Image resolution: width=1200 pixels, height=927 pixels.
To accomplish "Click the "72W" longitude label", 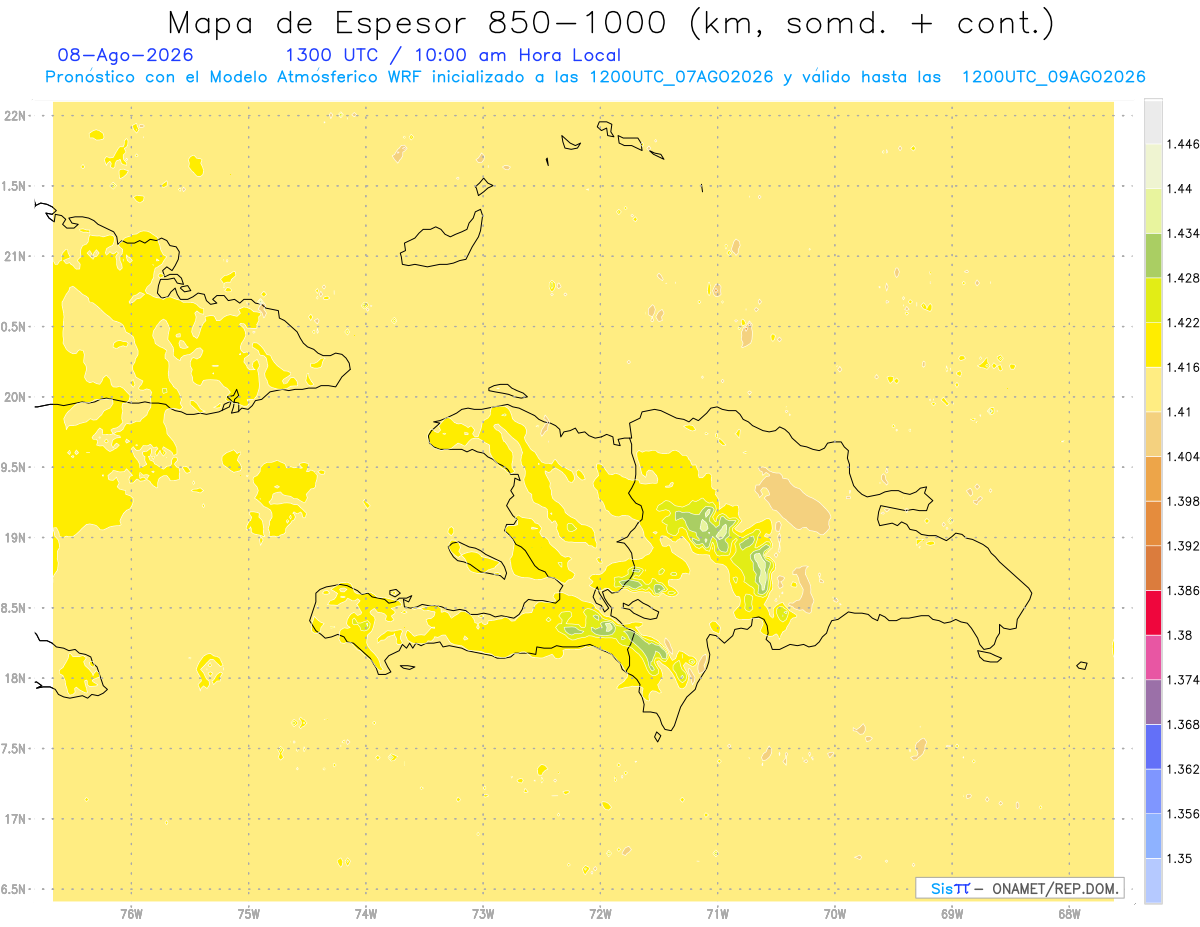I will coord(601,913).
